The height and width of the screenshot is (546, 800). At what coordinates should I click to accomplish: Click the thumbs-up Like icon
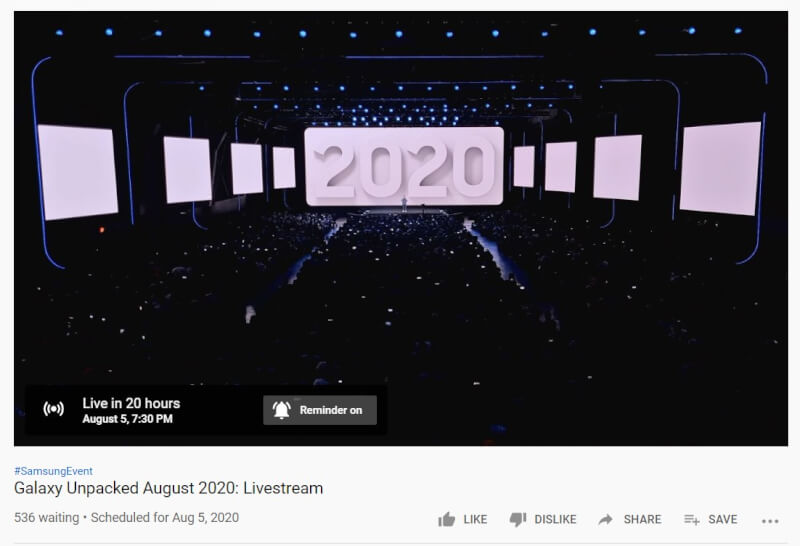tap(446, 519)
